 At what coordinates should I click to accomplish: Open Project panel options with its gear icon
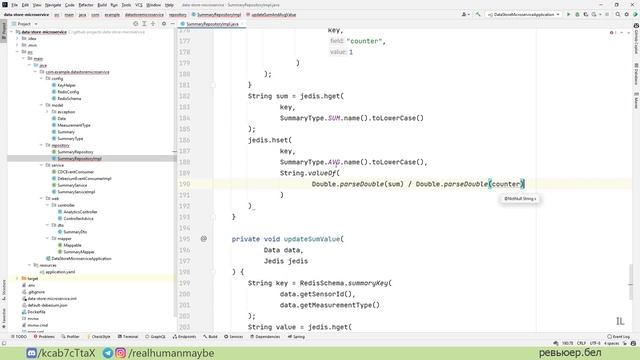[x=164, y=24]
